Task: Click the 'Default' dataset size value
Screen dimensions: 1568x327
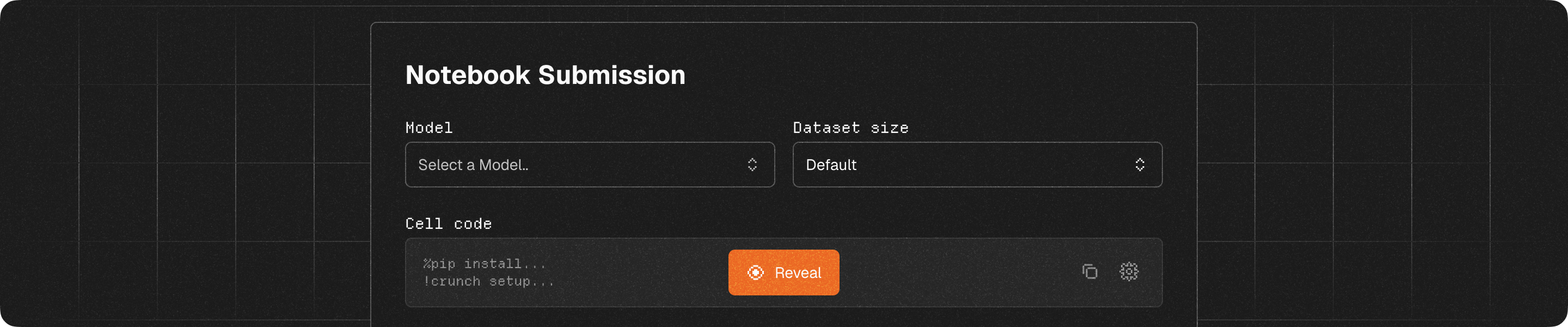Action: coord(831,165)
